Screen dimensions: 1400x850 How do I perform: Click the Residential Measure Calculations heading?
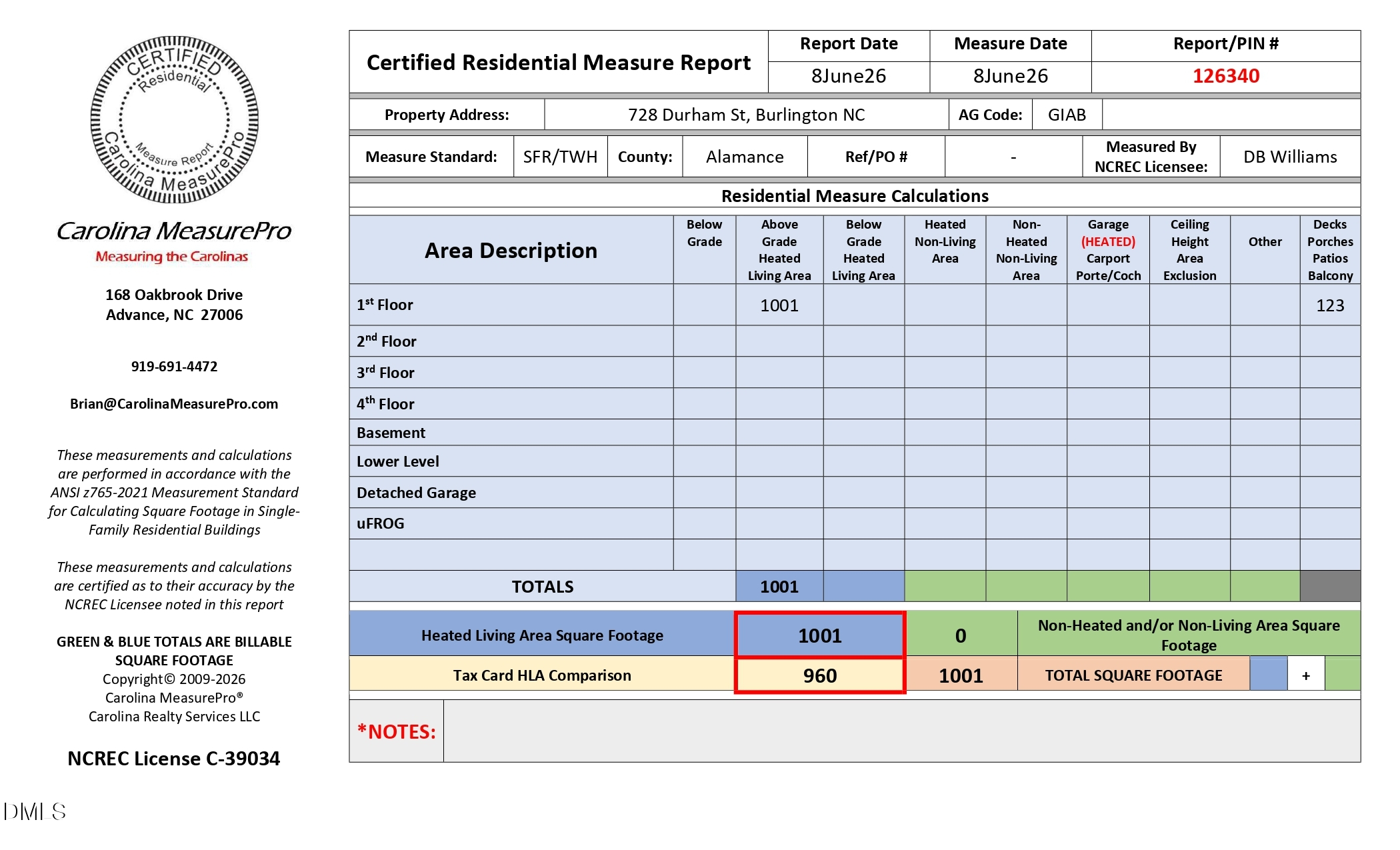(855, 196)
